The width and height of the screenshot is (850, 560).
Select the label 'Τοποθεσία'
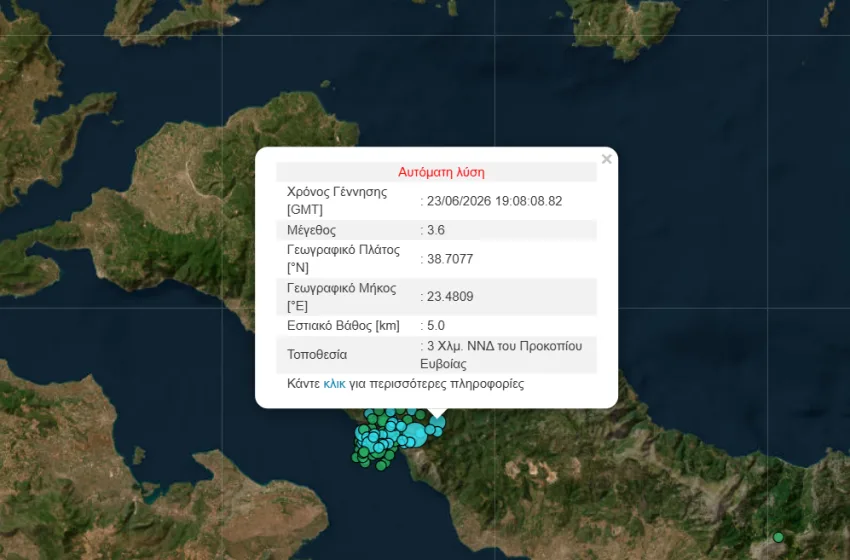(x=317, y=355)
